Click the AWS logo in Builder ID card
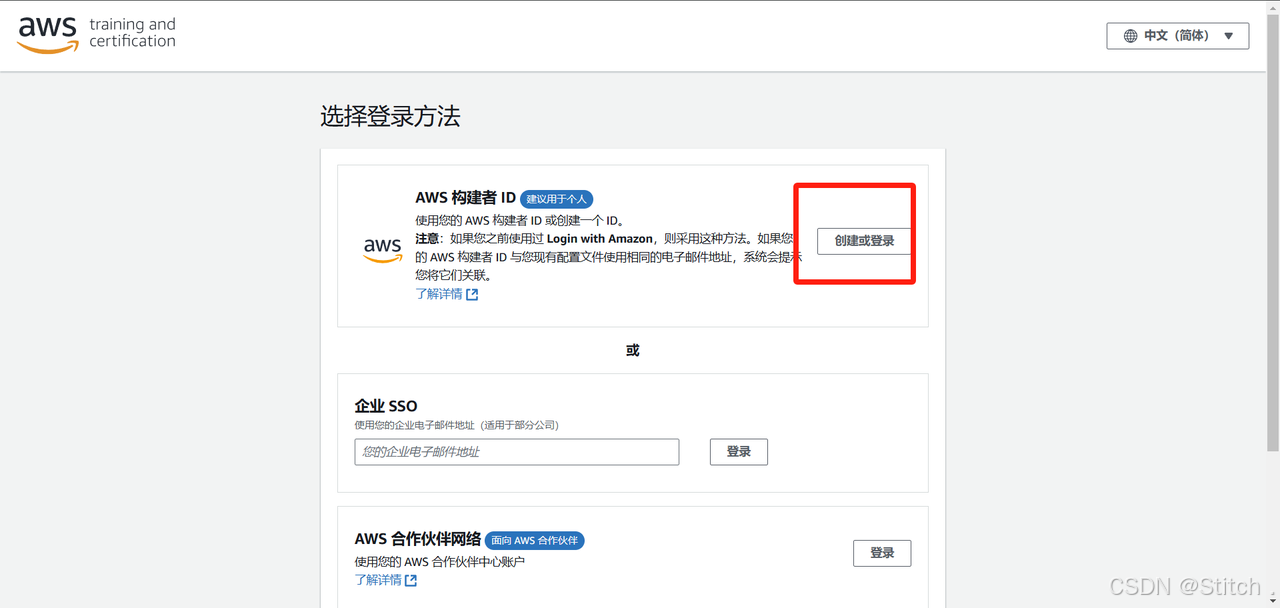Screen dimensions: 1280x608 coord(383,249)
